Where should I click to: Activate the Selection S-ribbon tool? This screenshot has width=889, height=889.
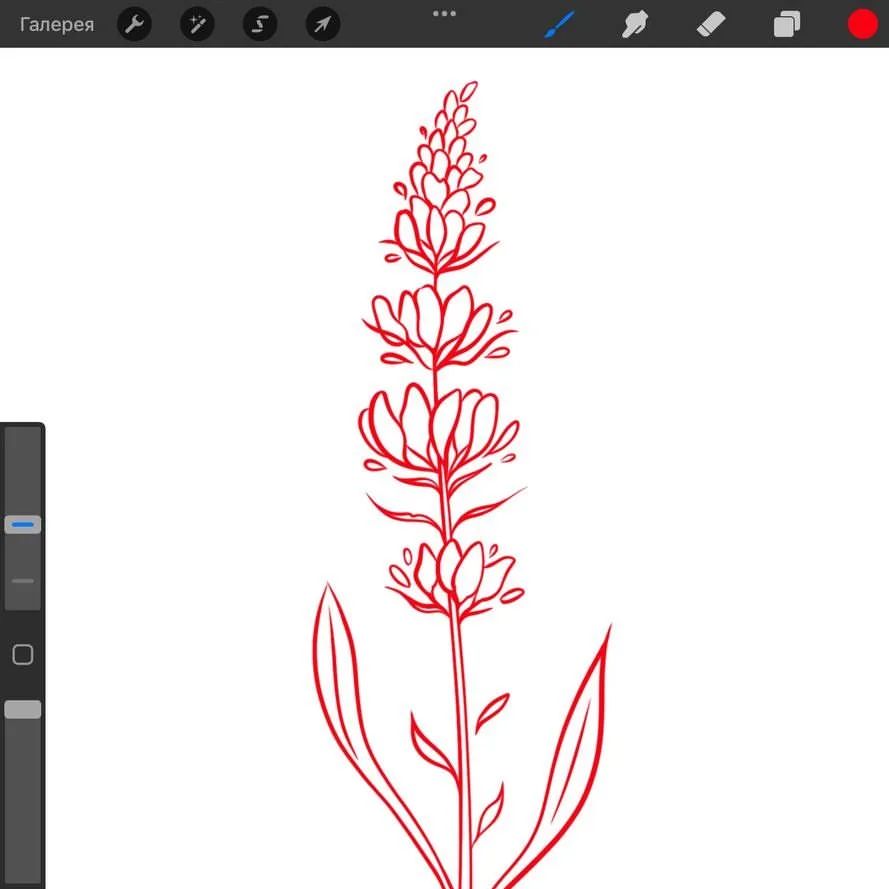point(260,24)
